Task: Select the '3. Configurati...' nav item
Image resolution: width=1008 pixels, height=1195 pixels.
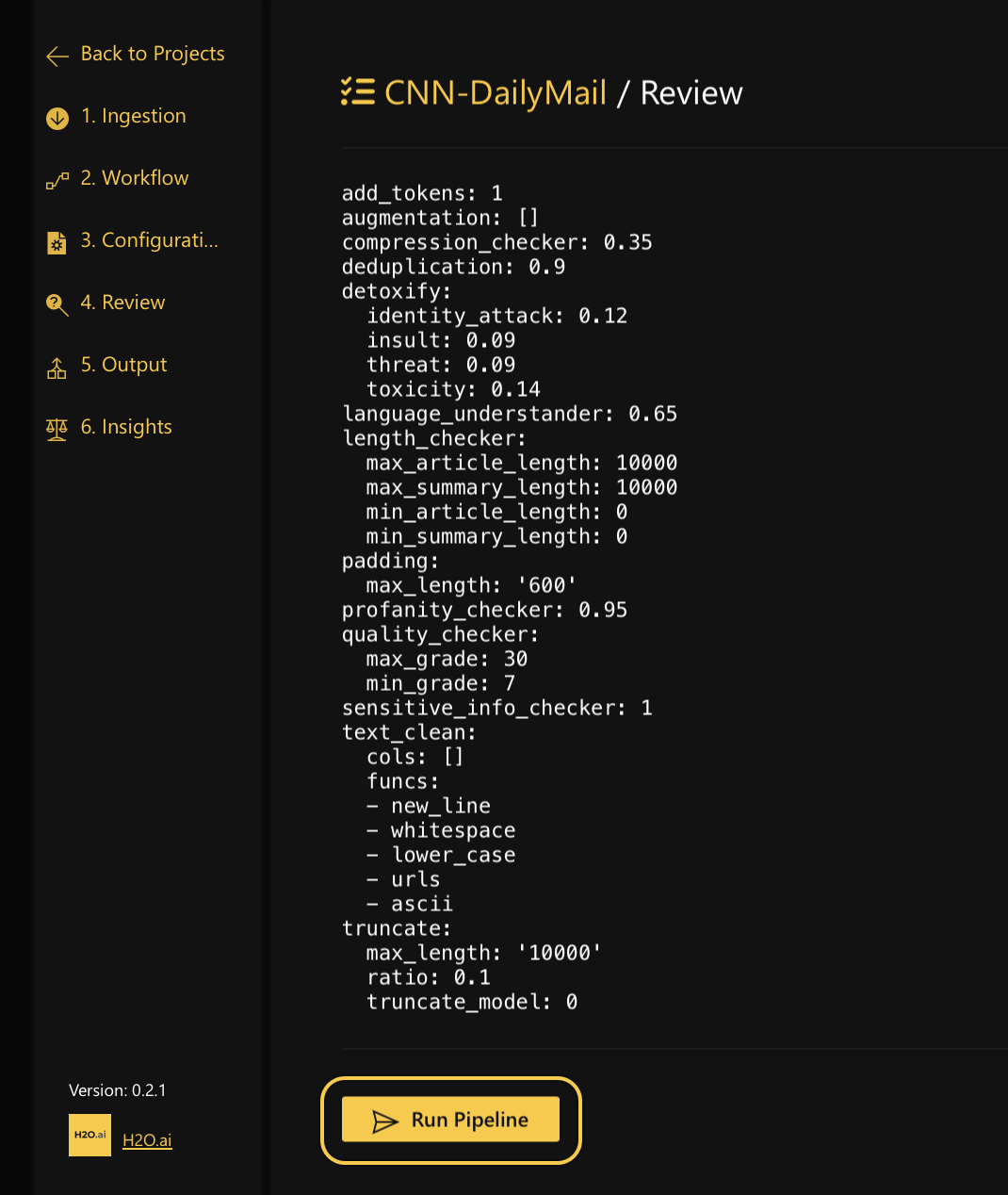Action: (x=149, y=240)
